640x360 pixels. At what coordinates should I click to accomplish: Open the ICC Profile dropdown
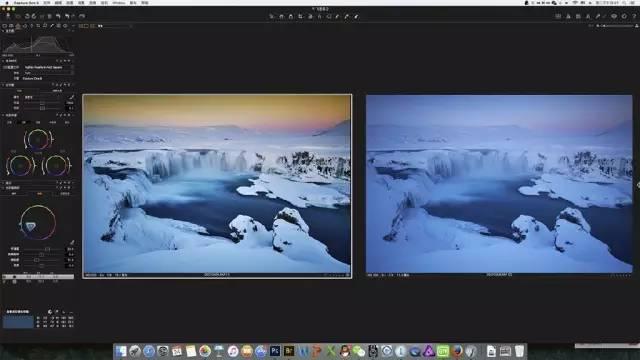coord(49,67)
